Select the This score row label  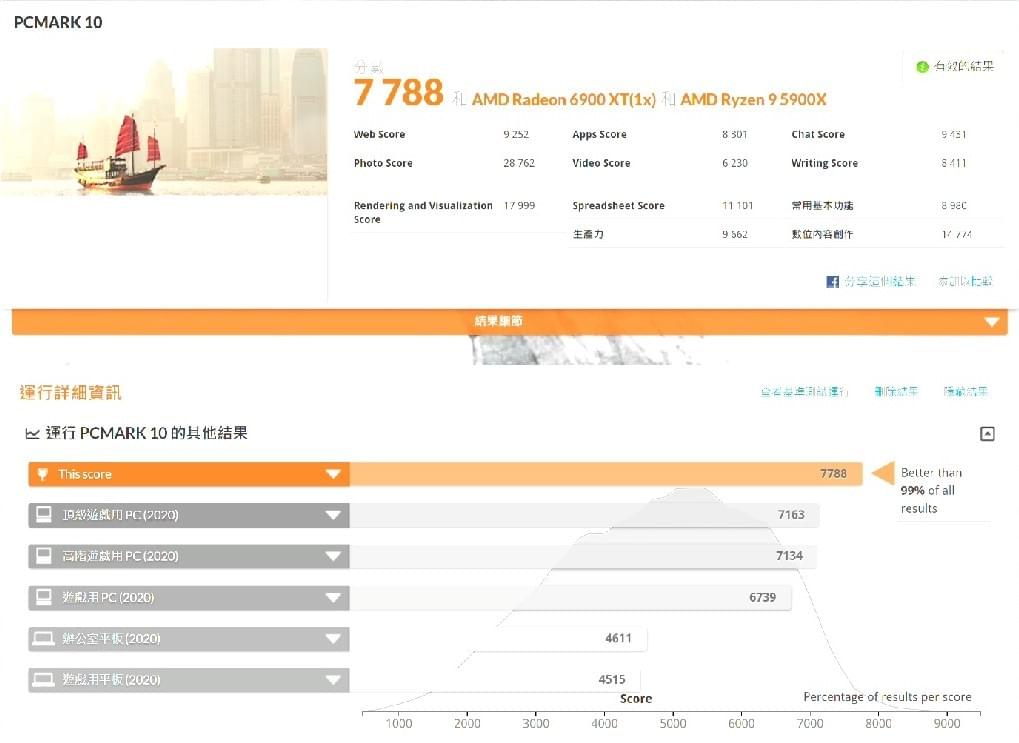point(84,475)
